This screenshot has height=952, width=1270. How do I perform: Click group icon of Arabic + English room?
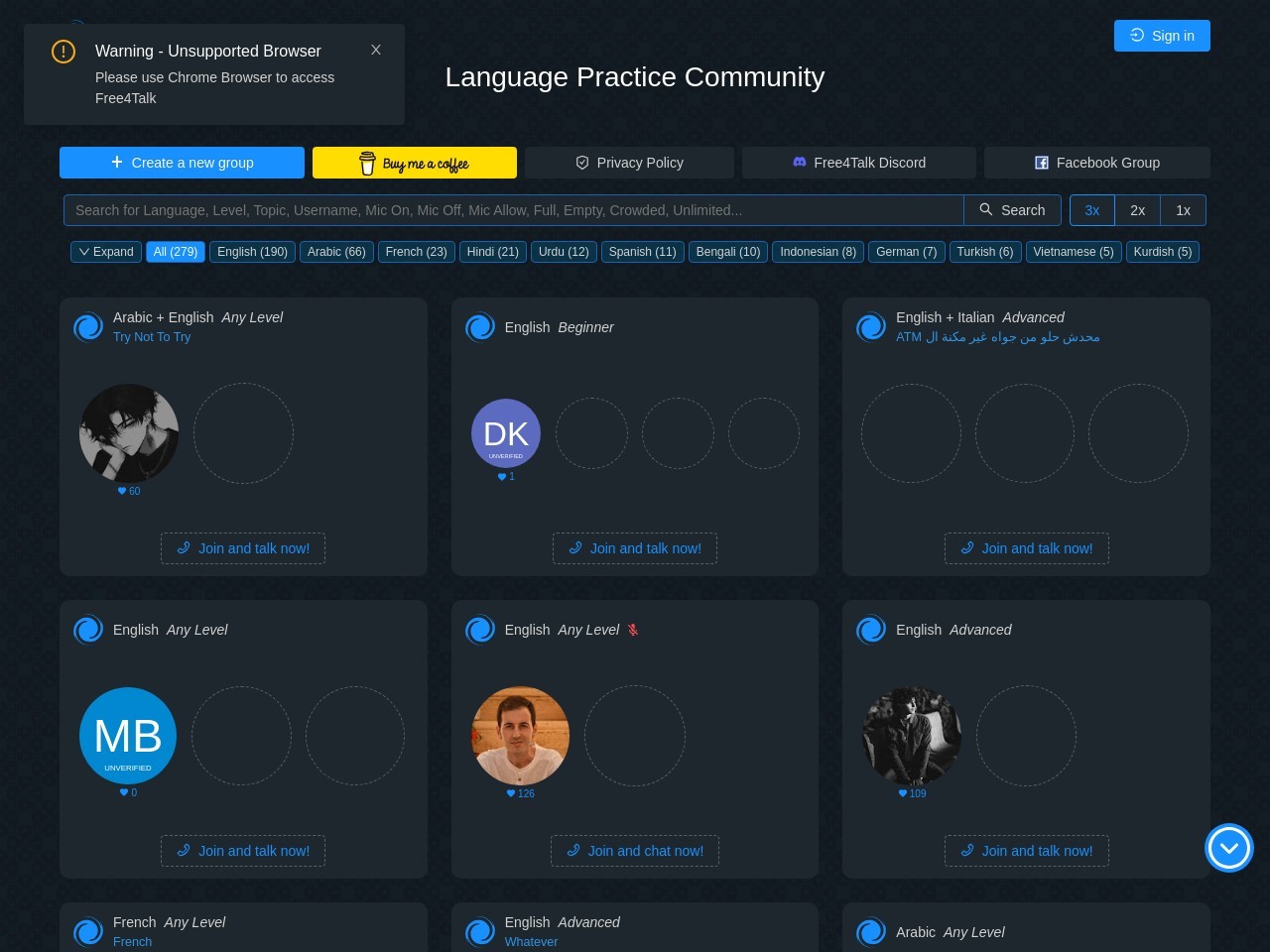coord(88,327)
